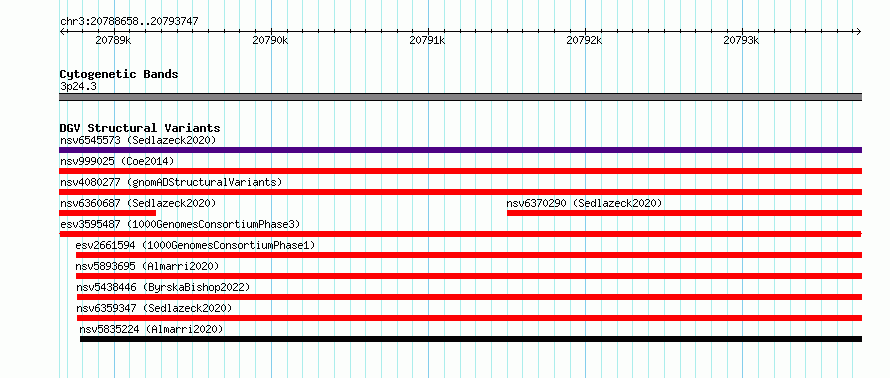The height and width of the screenshot is (378, 890).
Task: Select the Cytogenetic Bands track title
Action: pos(119,74)
